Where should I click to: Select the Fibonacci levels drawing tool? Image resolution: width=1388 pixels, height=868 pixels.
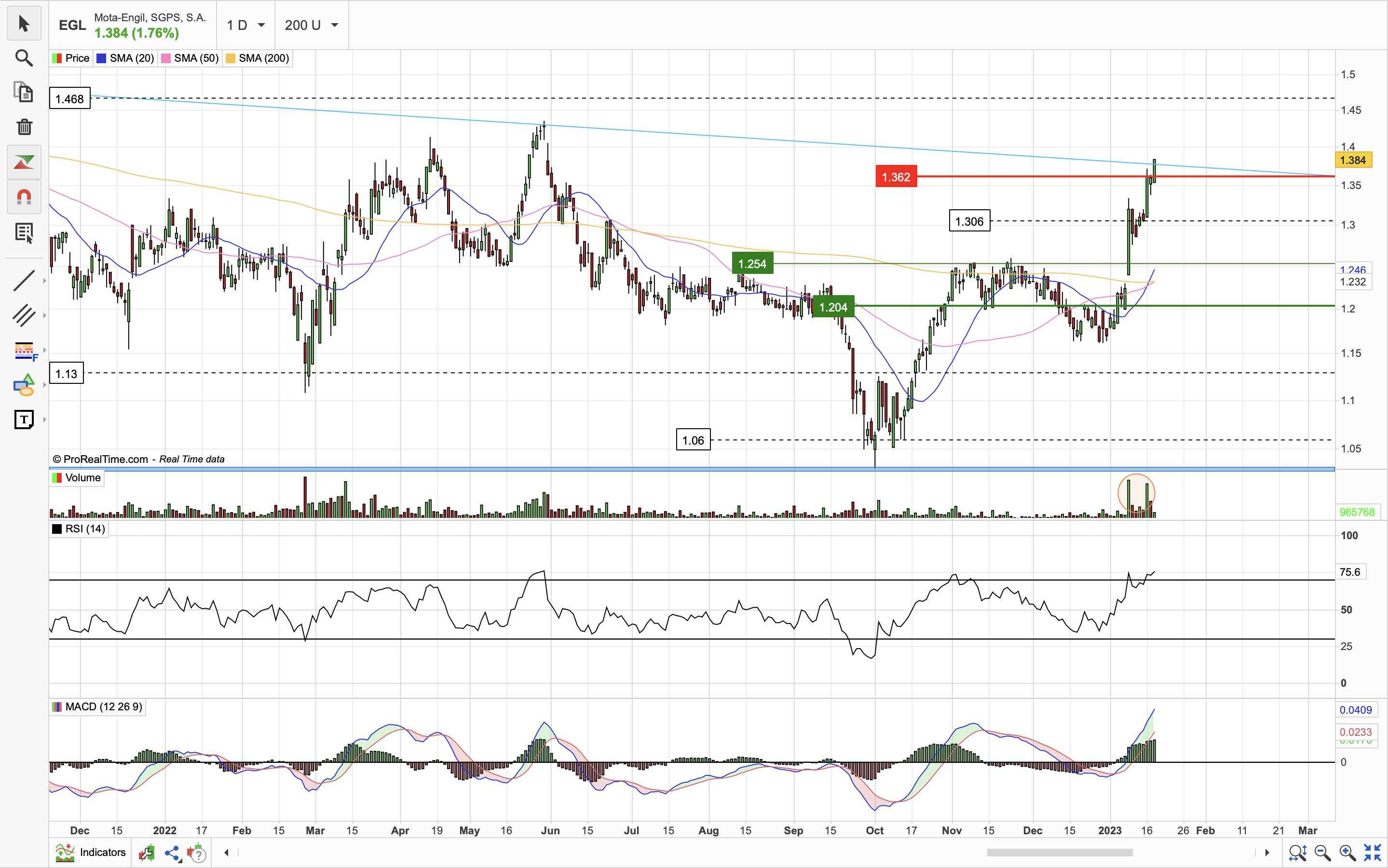coord(24,350)
